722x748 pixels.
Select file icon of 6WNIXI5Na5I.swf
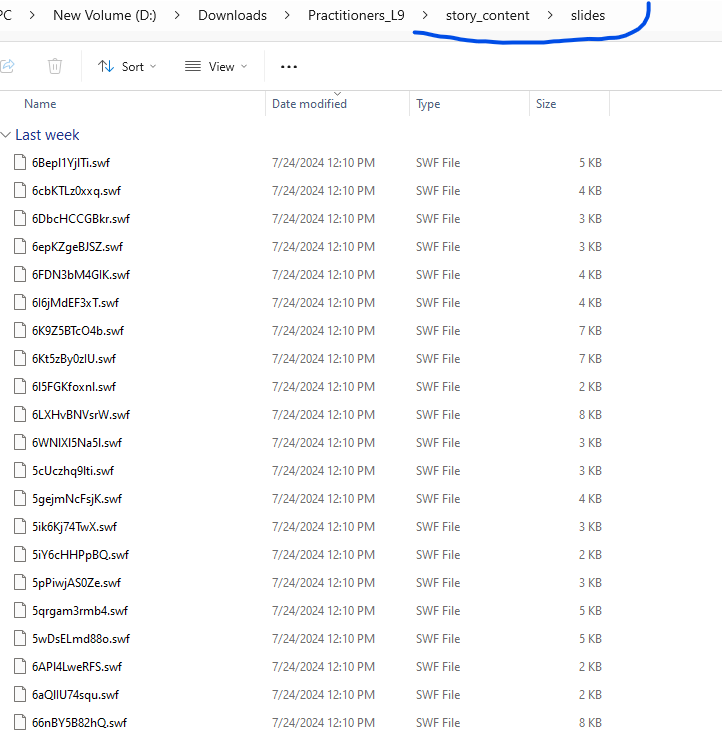point(20,443)
